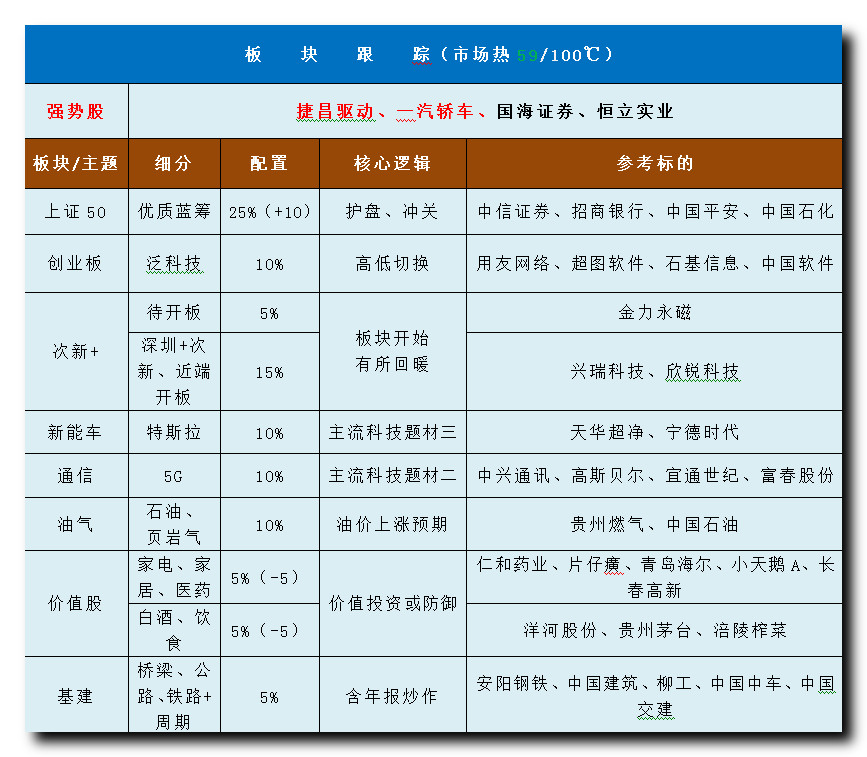Click the 兴瑞科技、欣锐科技 cell
Screen dimensions: 867x757
tap(655, 372)
